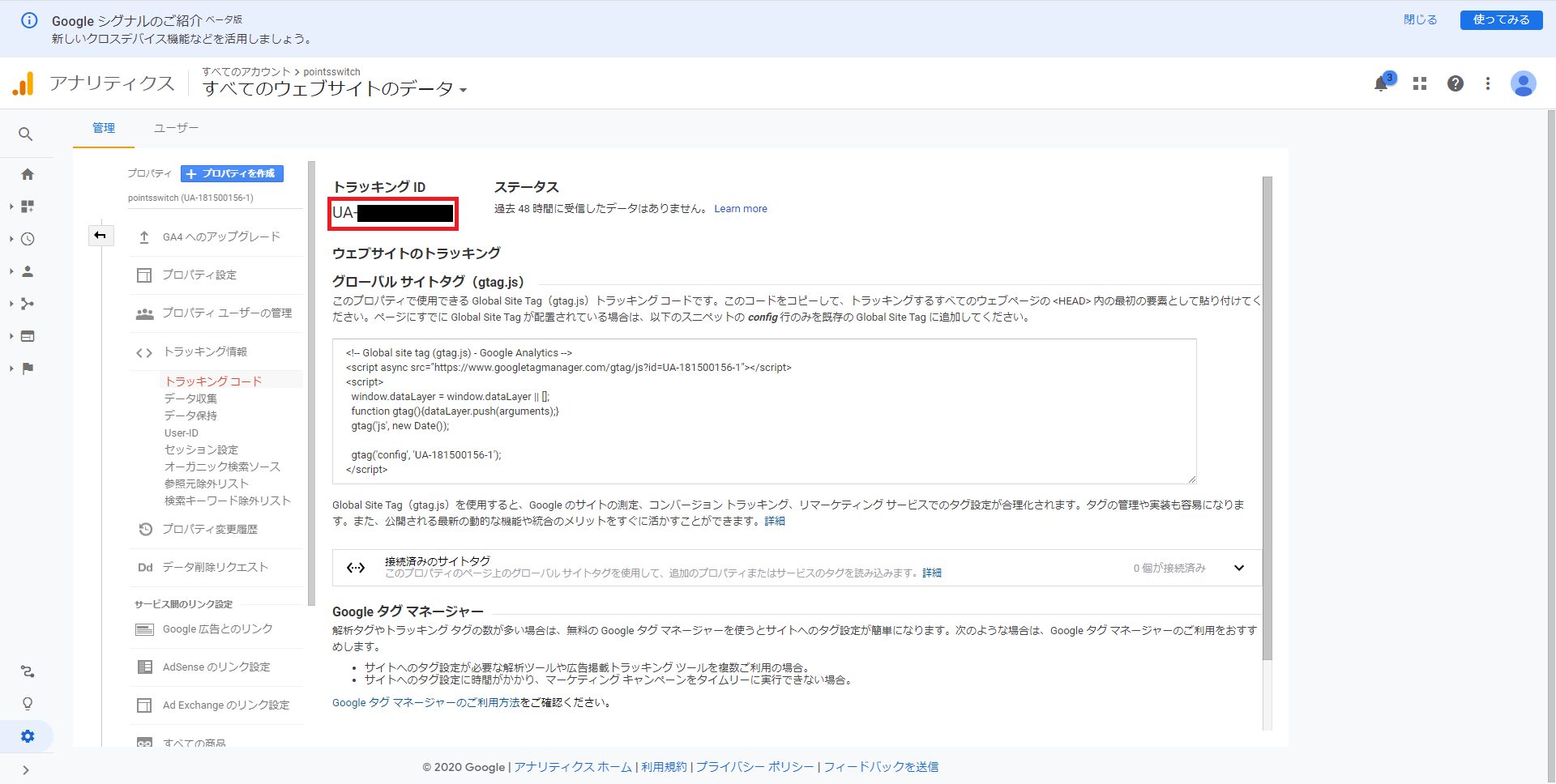This screenshot has height=784, width=1556.
Task: Open Audience person icon in sidebar
Action: tap(28, 271)
